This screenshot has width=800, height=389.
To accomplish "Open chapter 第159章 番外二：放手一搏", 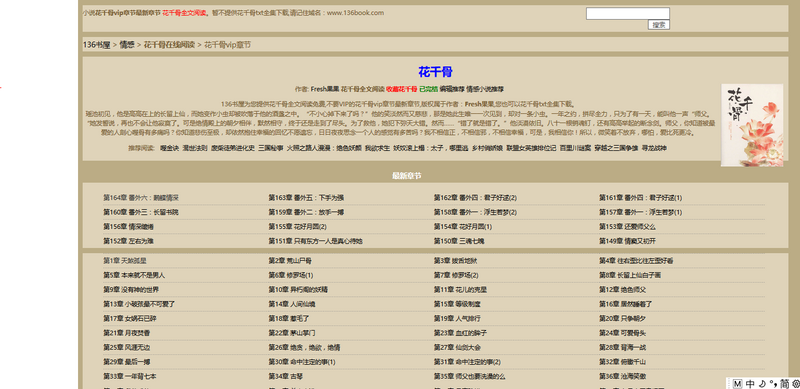I will click(306, 212).
